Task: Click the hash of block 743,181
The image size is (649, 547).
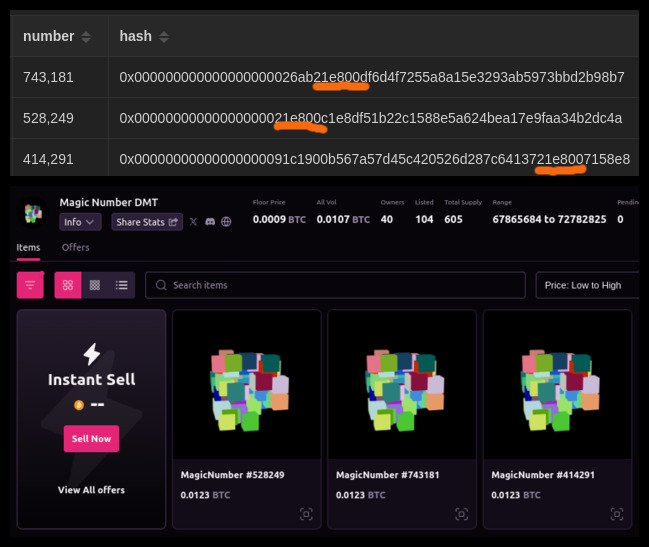Action: (x=372, y=77)
